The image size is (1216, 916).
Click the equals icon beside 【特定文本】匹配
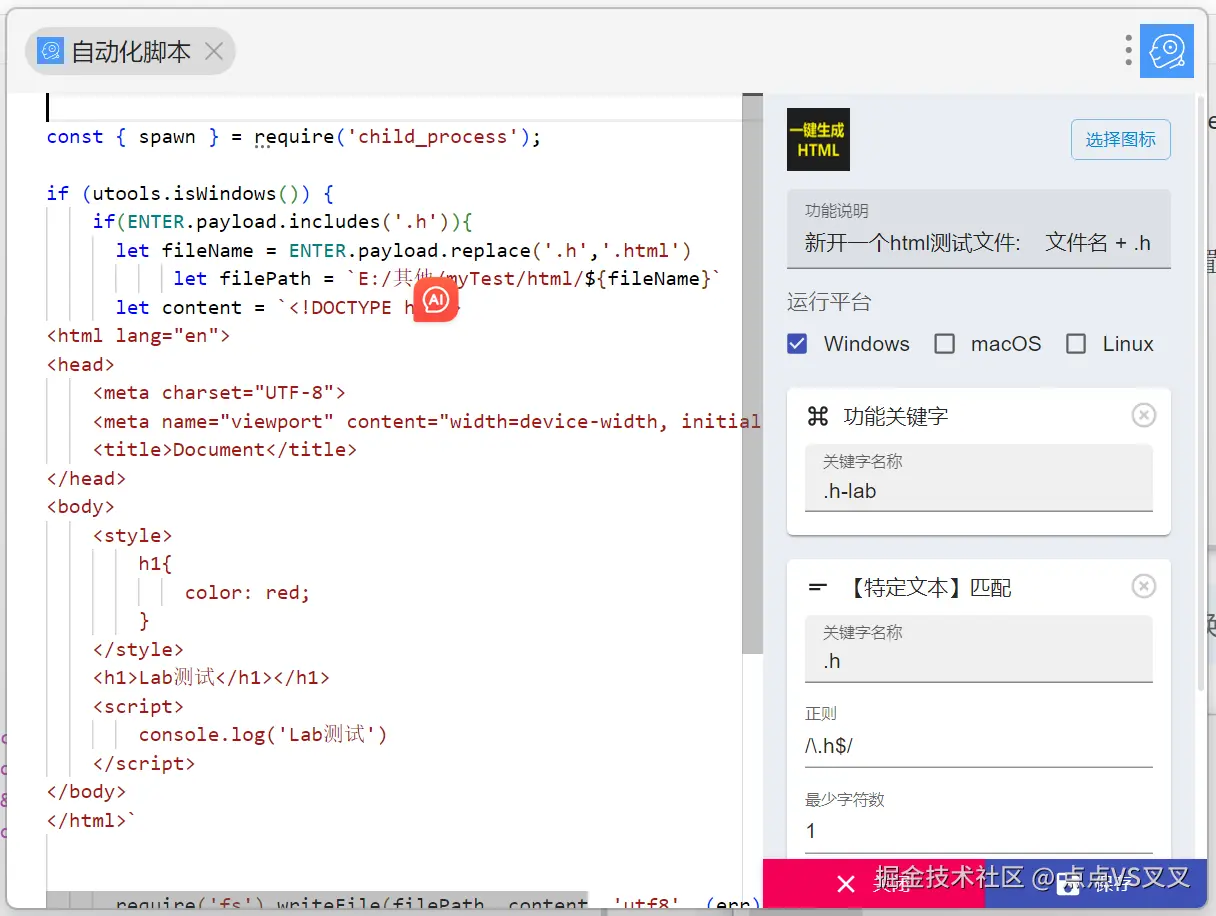tap(817, 587)
